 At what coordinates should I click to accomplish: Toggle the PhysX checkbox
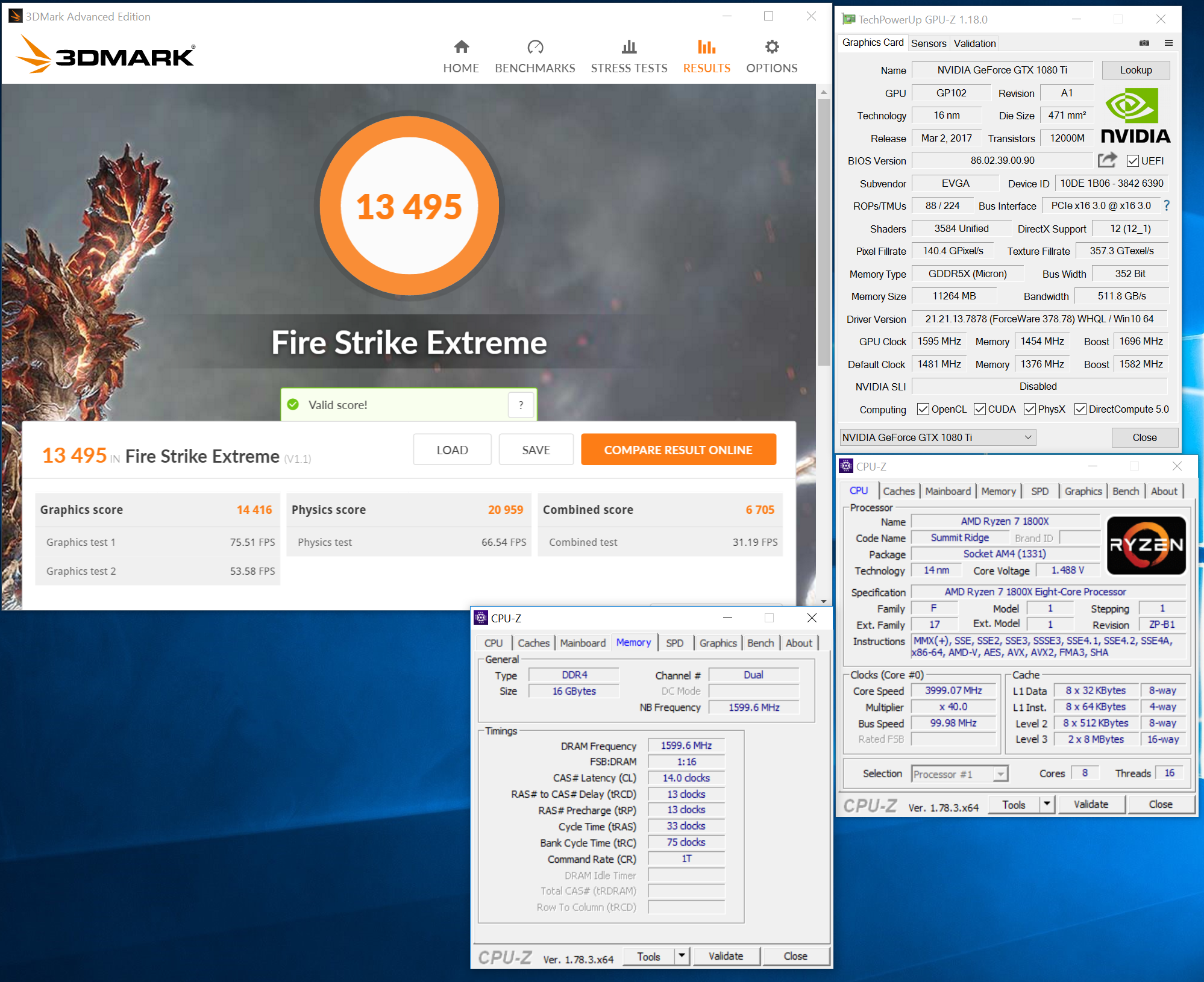click(x=1030, y=409)
